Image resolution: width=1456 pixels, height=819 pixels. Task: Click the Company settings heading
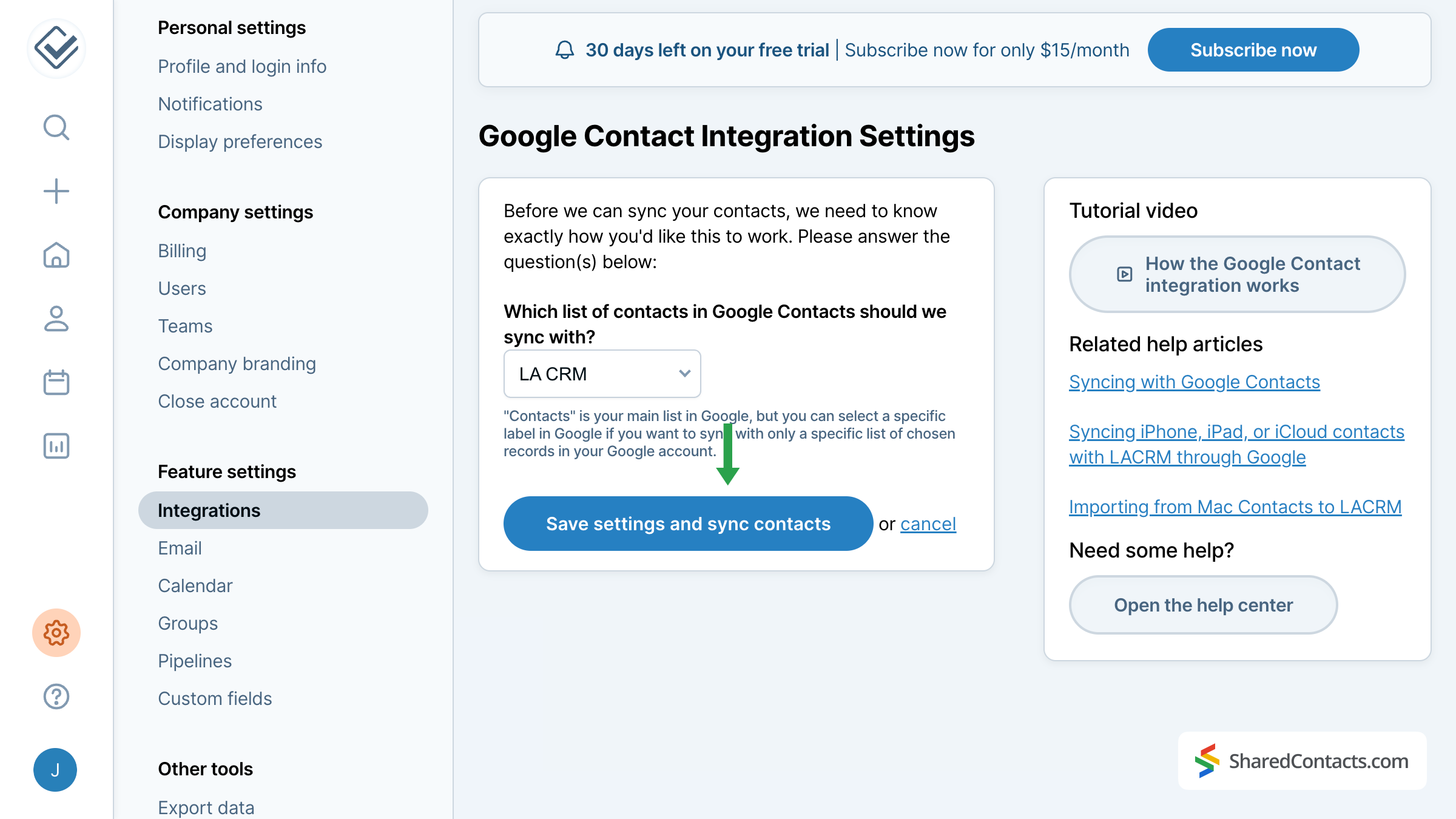click(235, 212)
